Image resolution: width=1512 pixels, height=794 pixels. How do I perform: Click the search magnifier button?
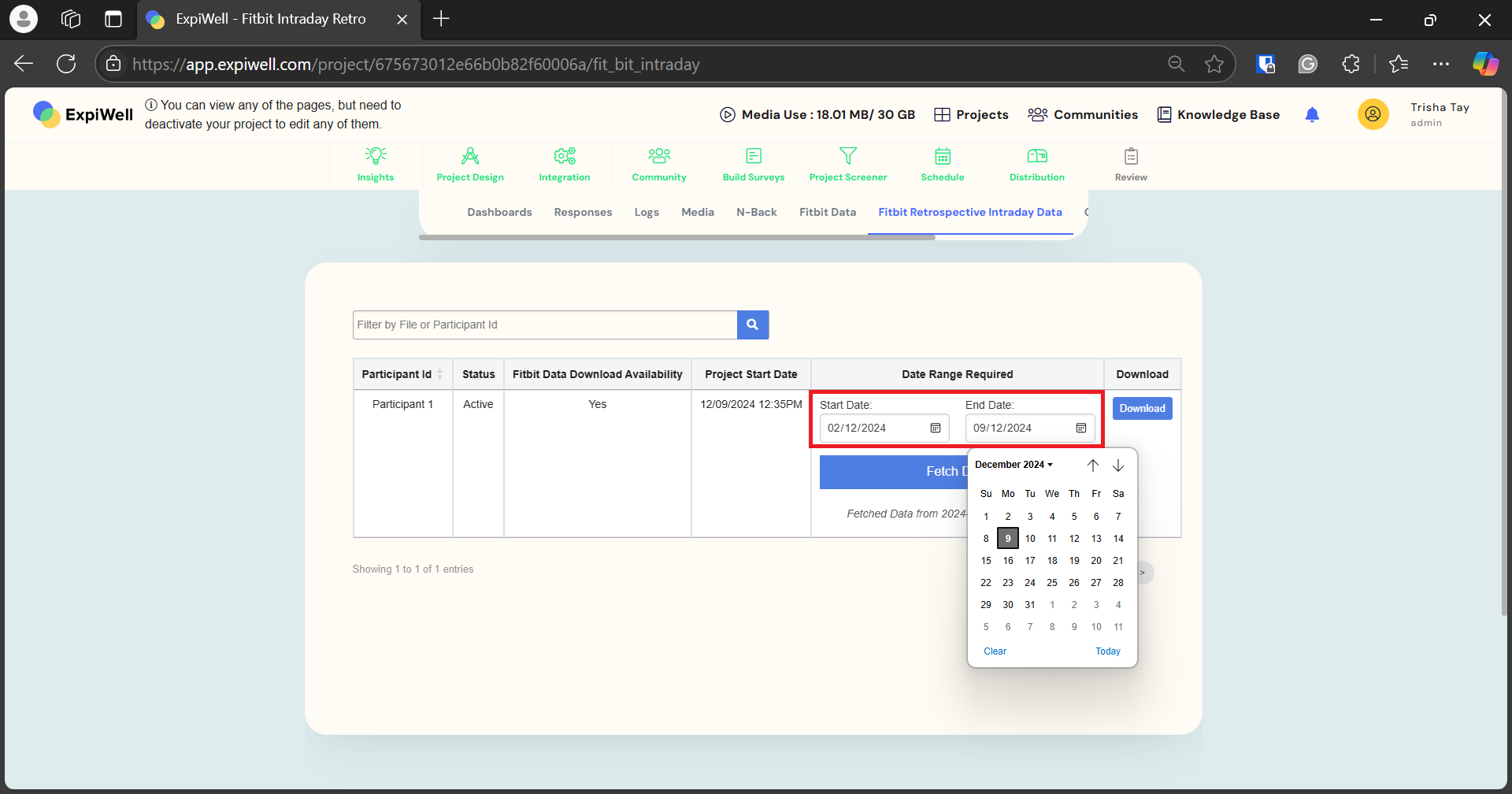pyautogui.click(x=753, y=325)
